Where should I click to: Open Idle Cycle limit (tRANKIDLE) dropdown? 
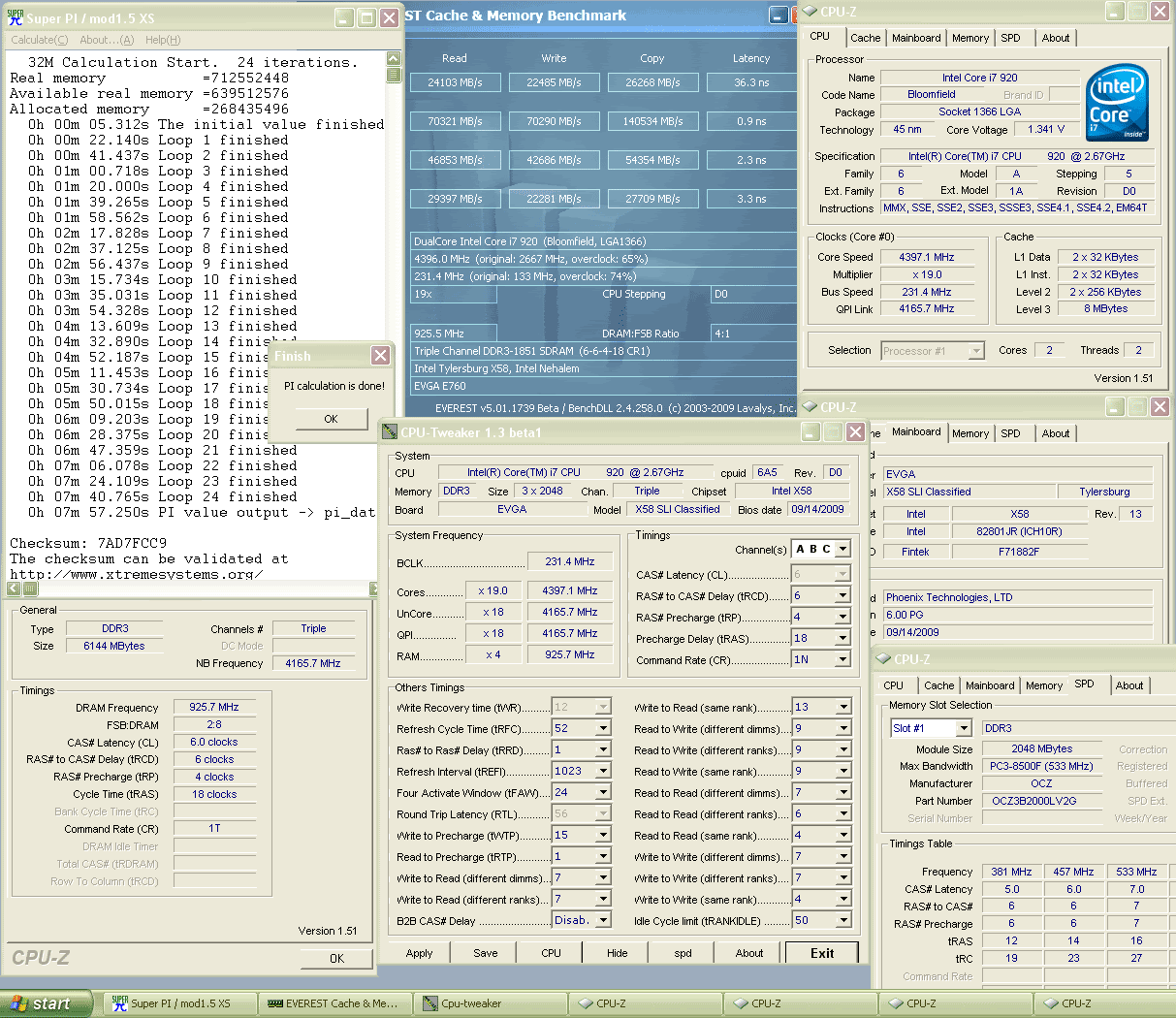point(843,920)
